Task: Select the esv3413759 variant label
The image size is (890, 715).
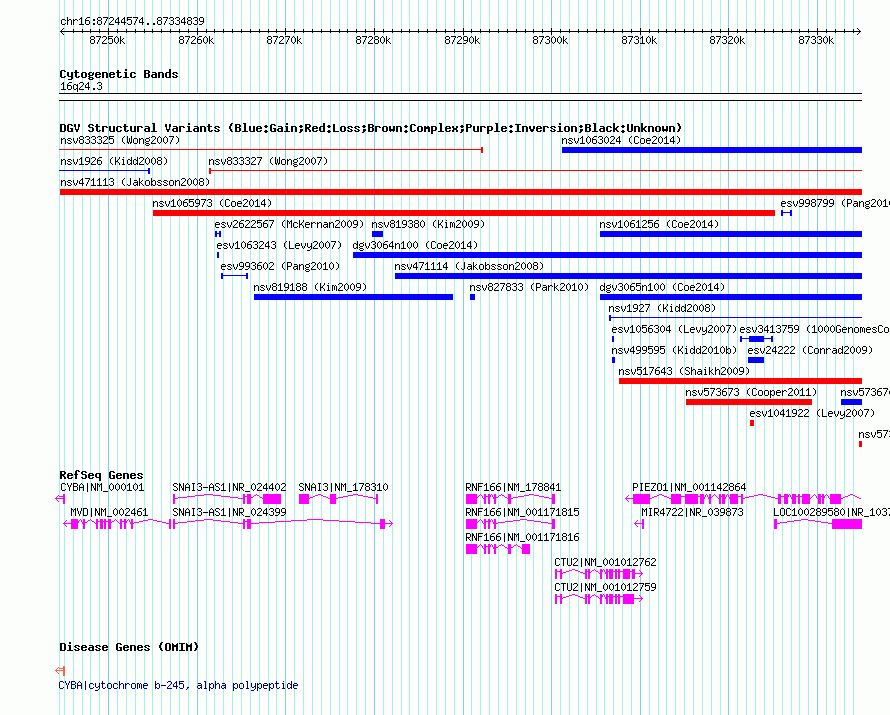Action: click(x=815, y=329)
